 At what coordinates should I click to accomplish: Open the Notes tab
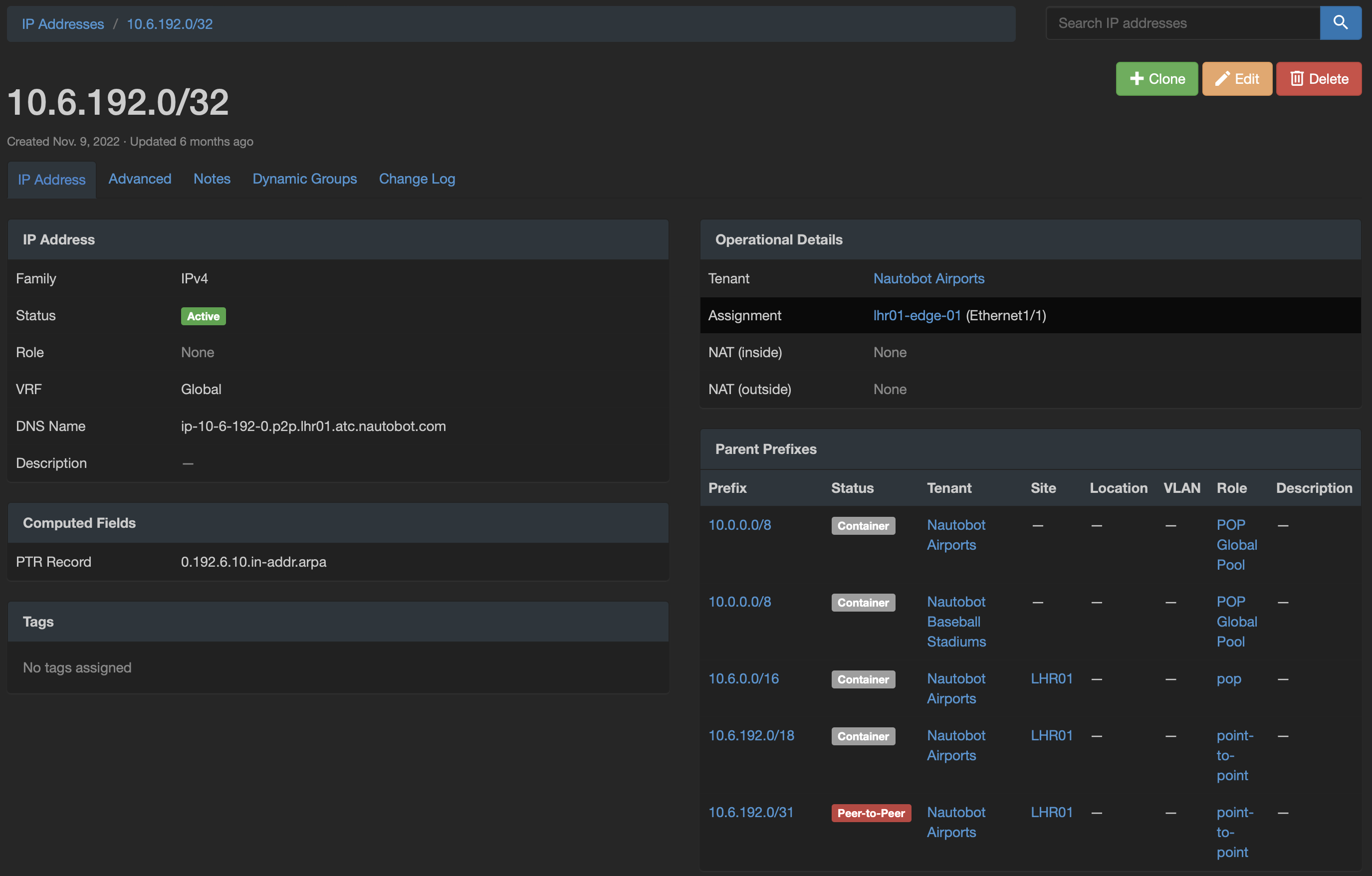[212, 179]
